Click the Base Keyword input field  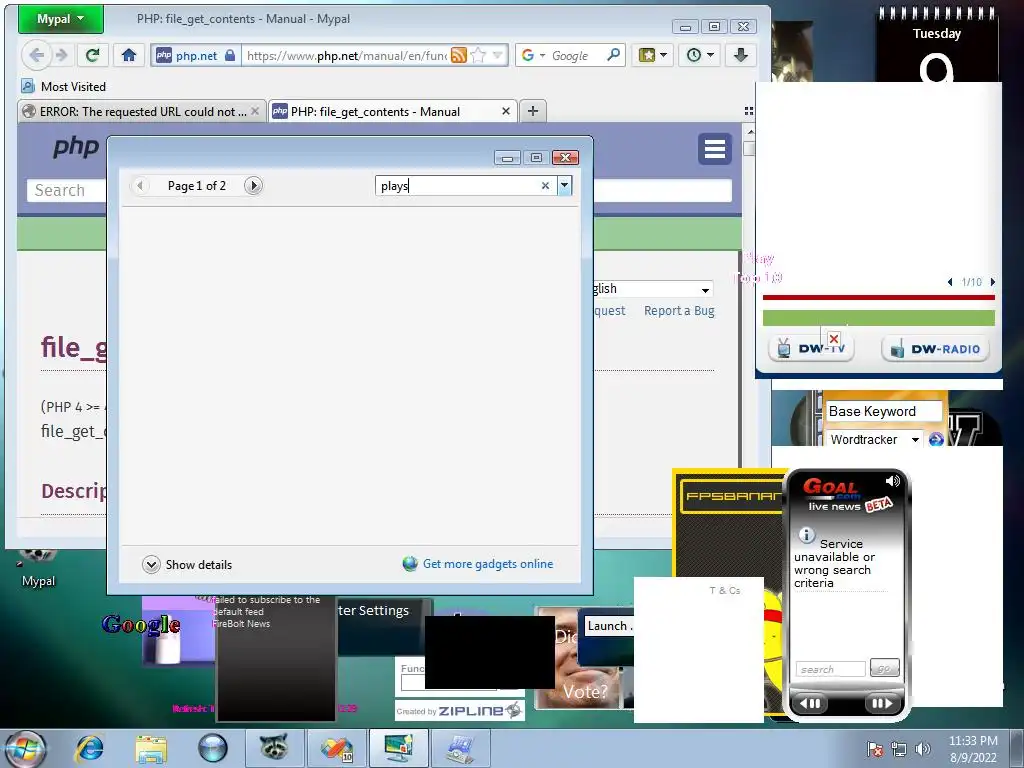883,411
